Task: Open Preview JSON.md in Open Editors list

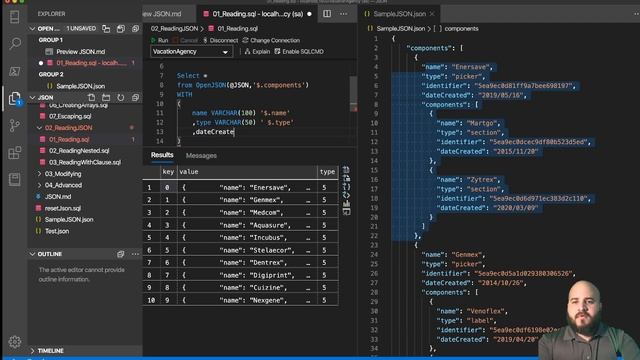Action: [x=80, y=51]
